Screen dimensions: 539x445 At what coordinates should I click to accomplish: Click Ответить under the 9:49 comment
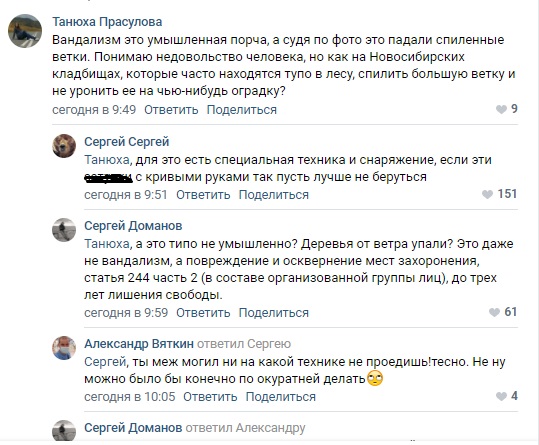coord(171,110)
